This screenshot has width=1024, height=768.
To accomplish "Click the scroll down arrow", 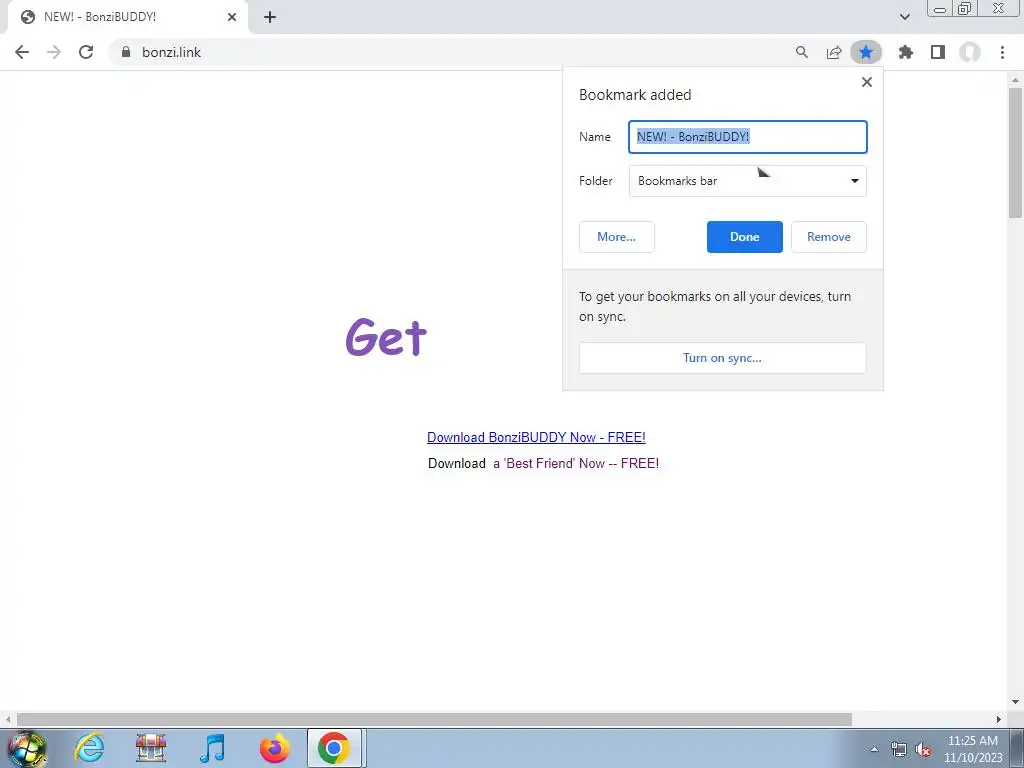I will [x=1016, y=703].
